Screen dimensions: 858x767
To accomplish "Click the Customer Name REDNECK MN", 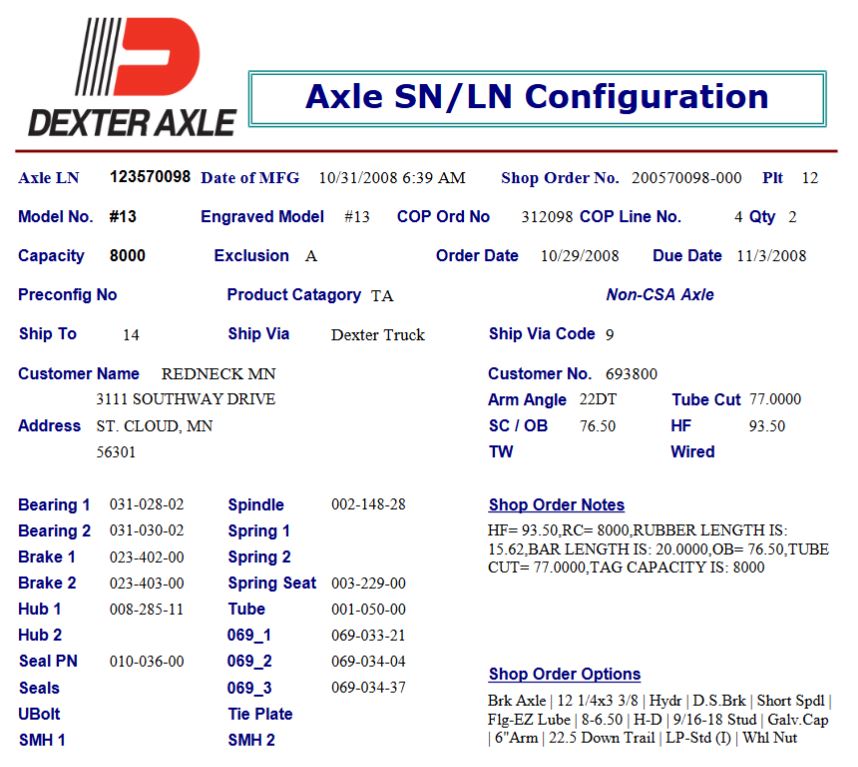I will 218,374.
